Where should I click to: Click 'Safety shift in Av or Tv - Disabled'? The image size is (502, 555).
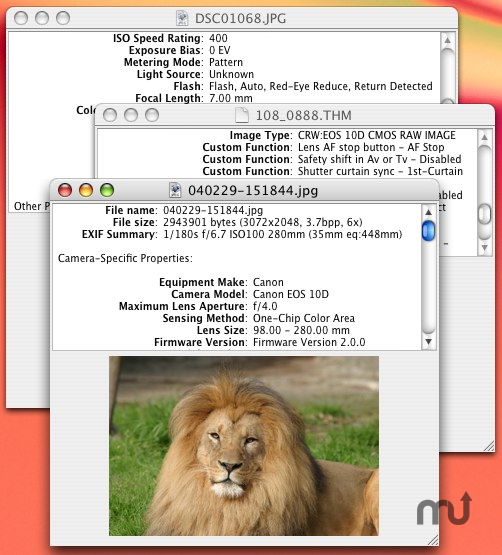[380, 159]
